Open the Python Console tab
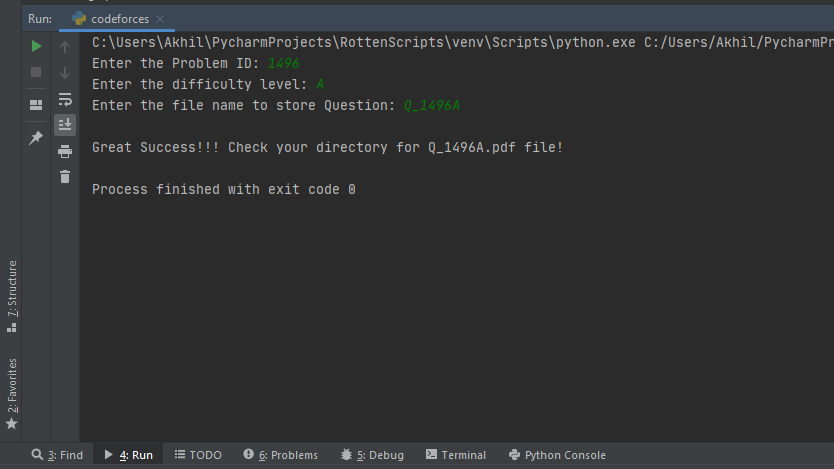Image resolution: width=834 pixels, height=469 pixels. [557, 455]
